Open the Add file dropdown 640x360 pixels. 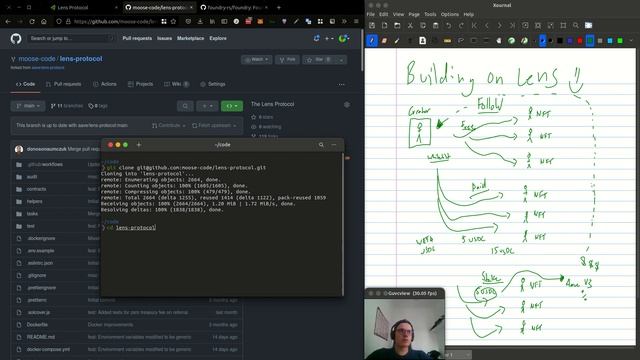pyautogui.click(x=207, y=106)
